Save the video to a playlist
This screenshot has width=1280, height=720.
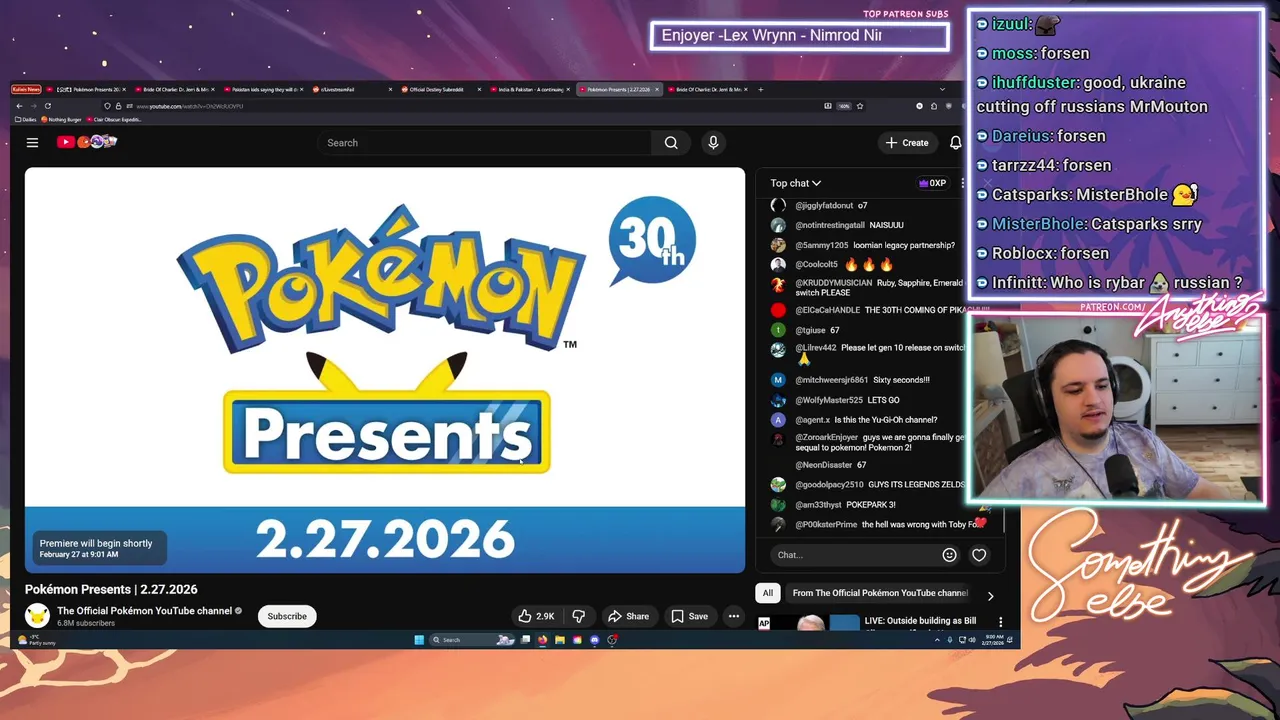click(690, 616)
